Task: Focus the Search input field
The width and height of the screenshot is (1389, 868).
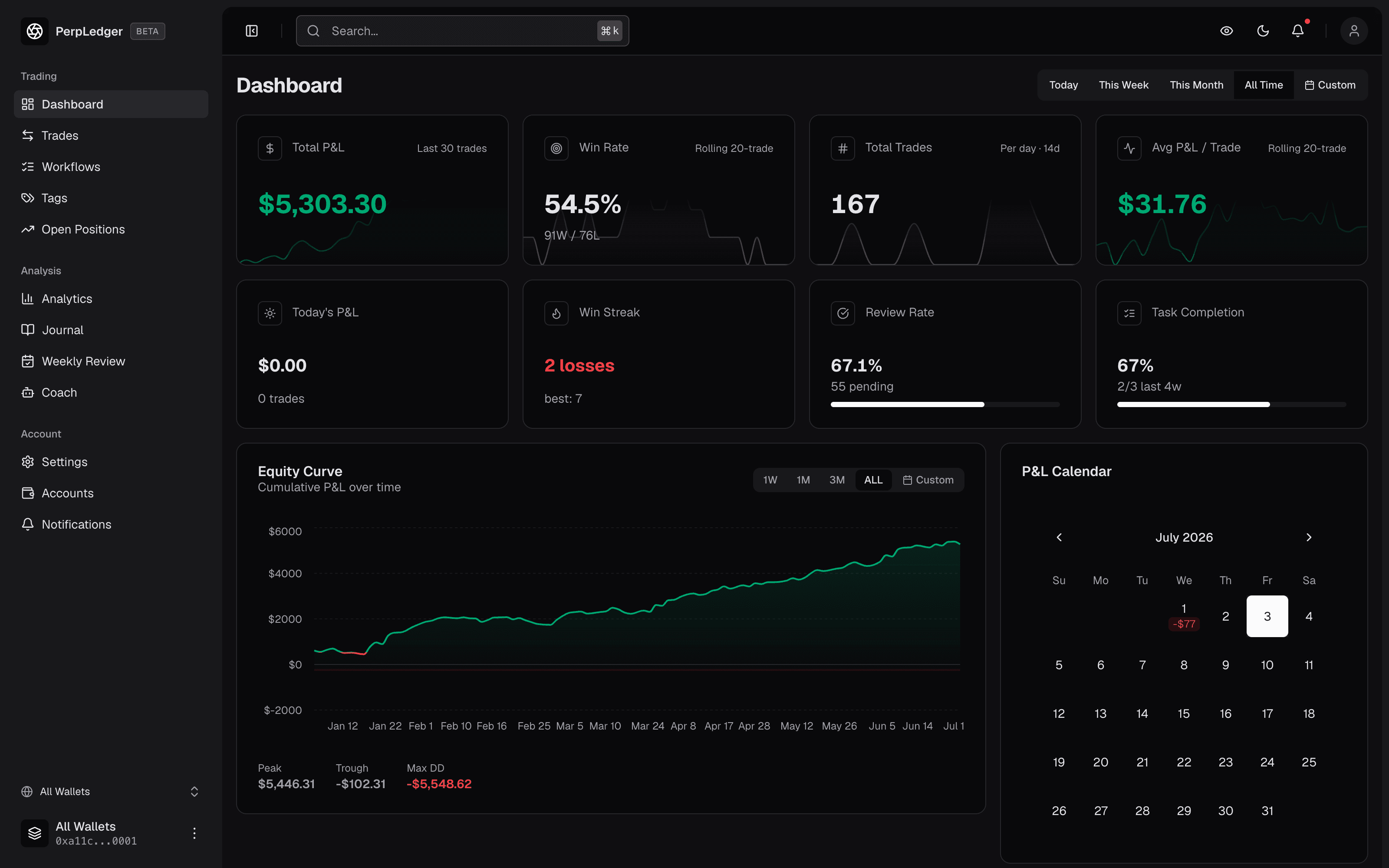Action: coord(463,31)
